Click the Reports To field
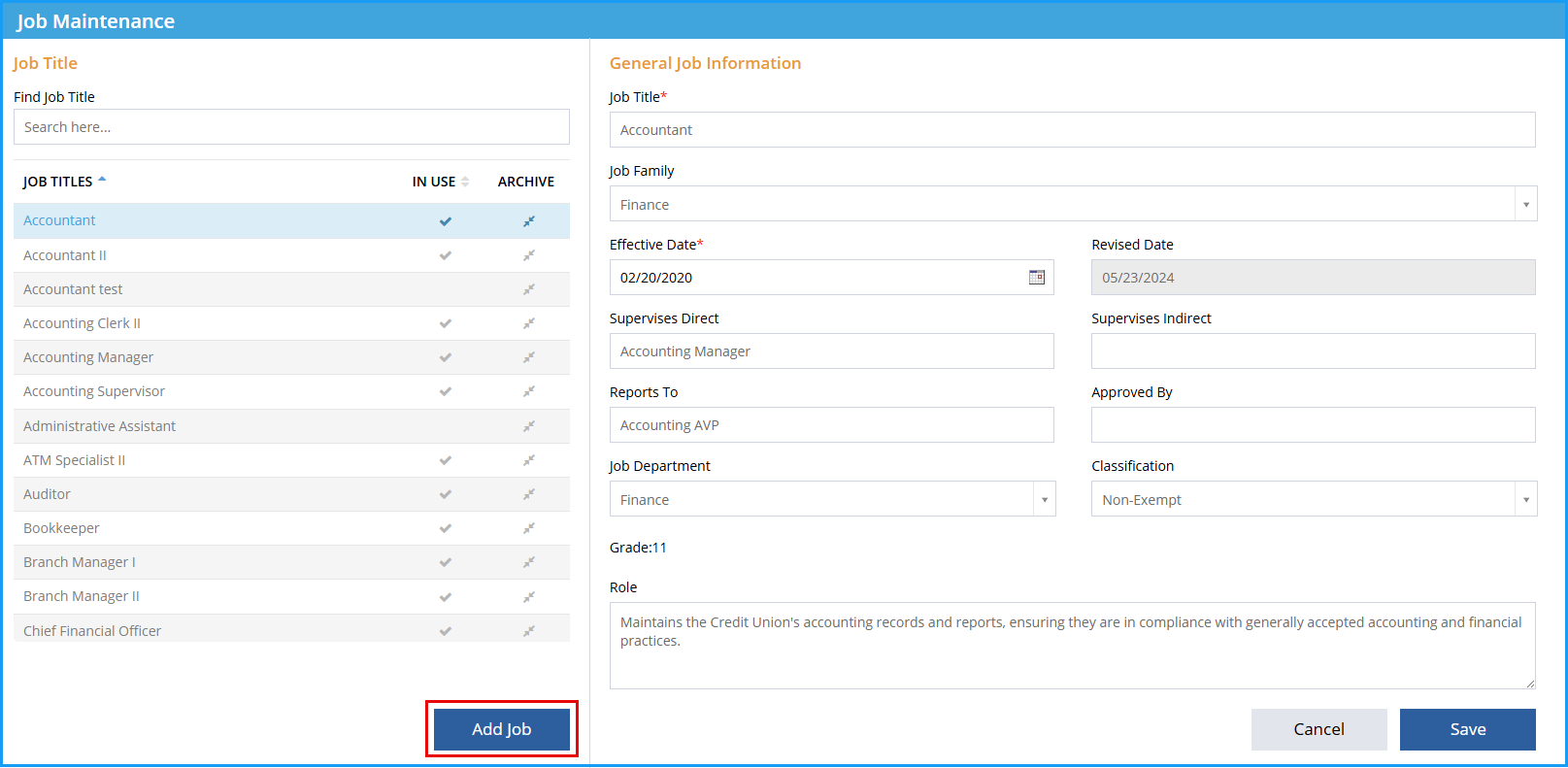1568x768 pixels. (832, 425)
